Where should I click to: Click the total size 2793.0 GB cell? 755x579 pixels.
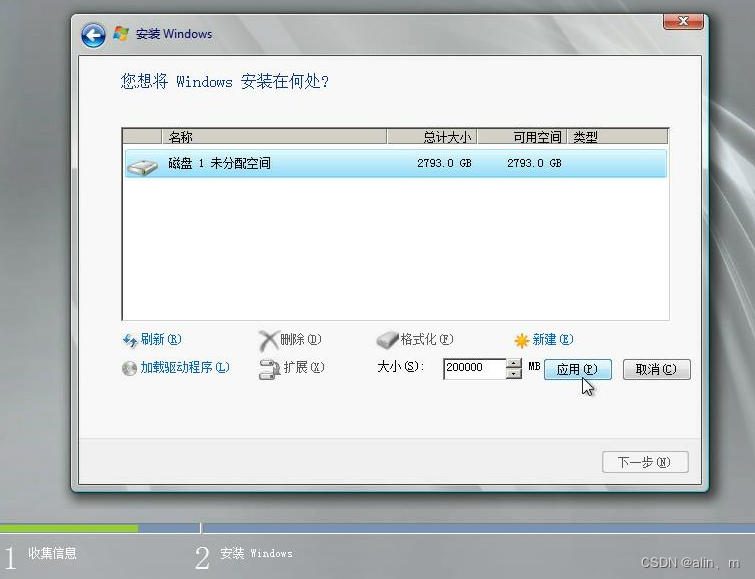444,163
